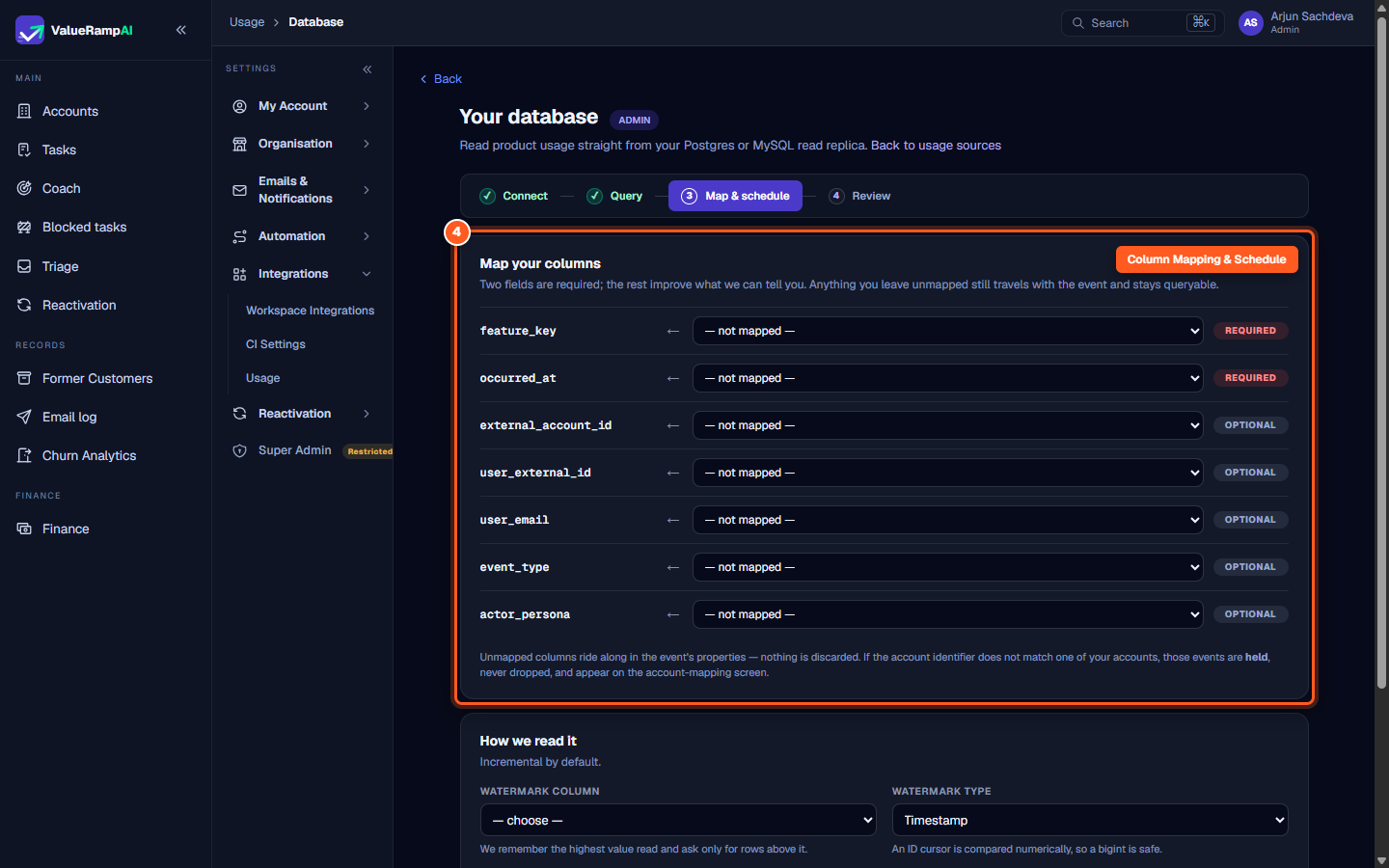Click the AS user avatar
This screenshot has width=1389, height=868.
tap(1250, 23)
